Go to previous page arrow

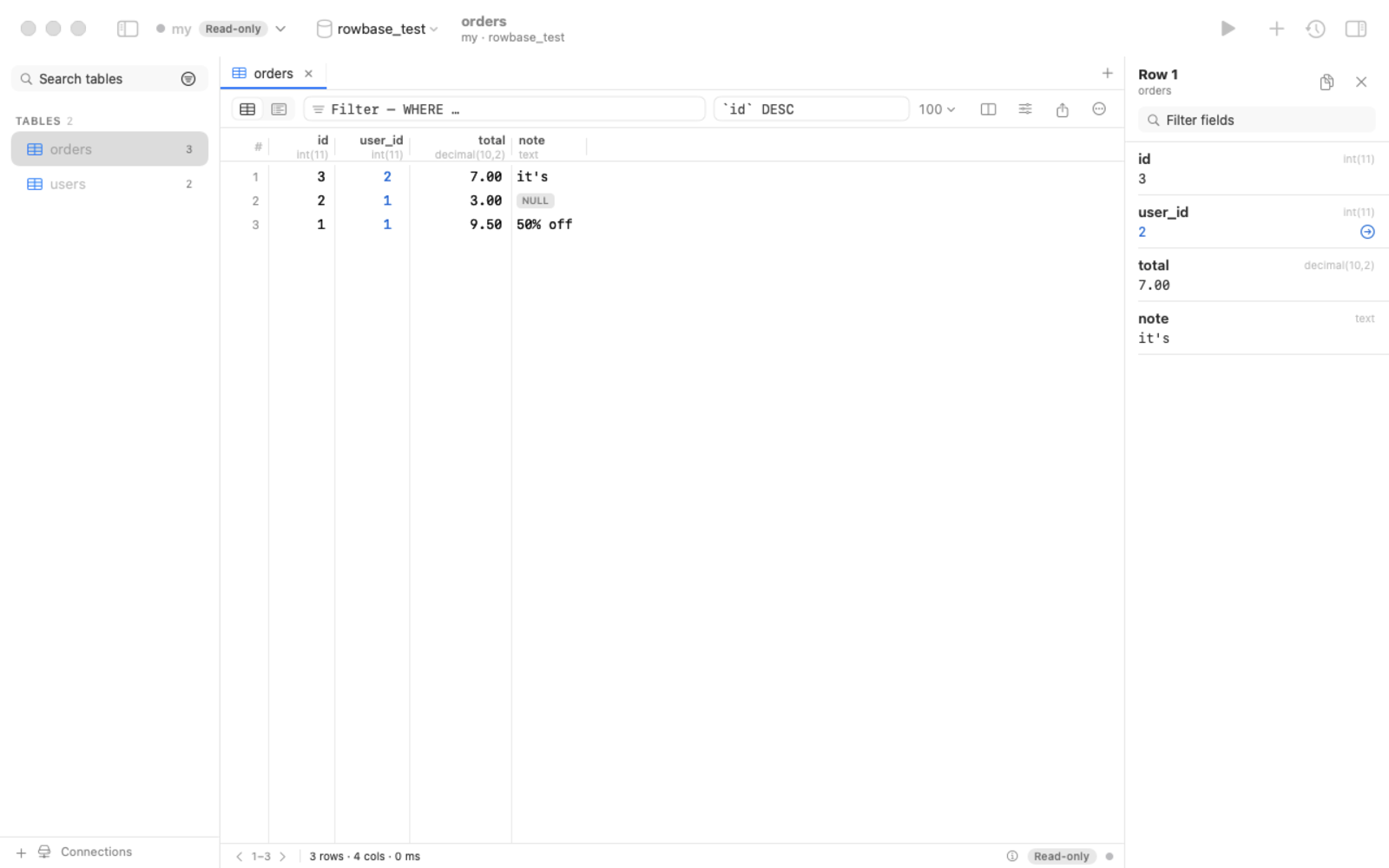[240, 856]
